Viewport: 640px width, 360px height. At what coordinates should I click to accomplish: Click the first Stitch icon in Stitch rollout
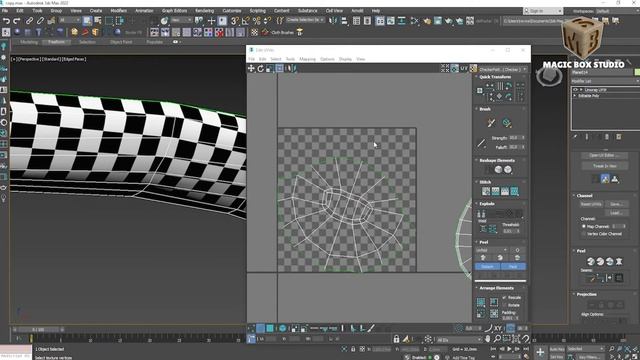pos(486,191)
